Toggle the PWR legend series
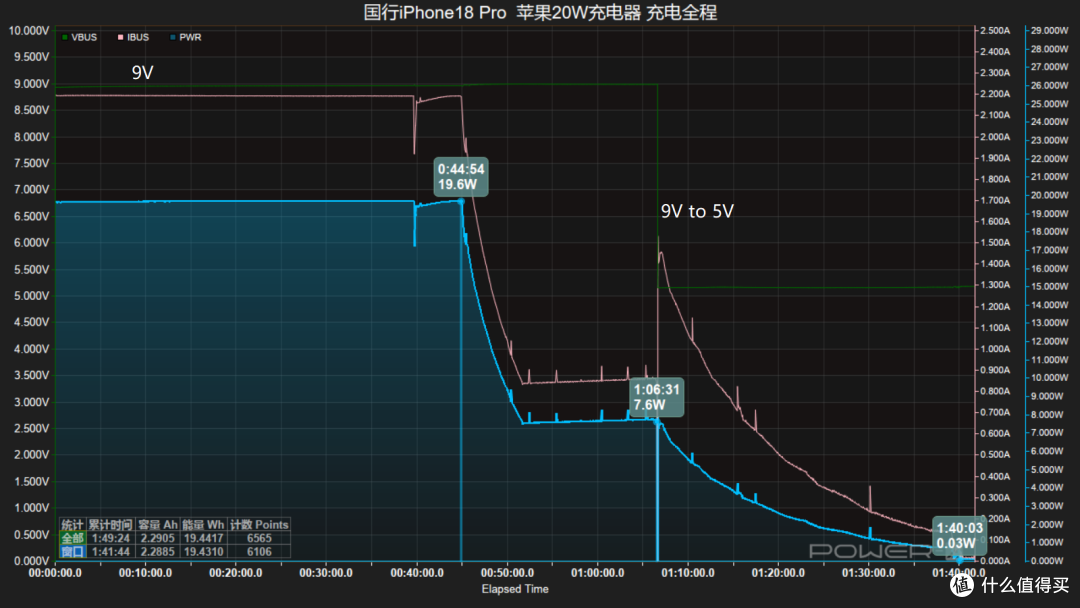 [x=185, y=37]
